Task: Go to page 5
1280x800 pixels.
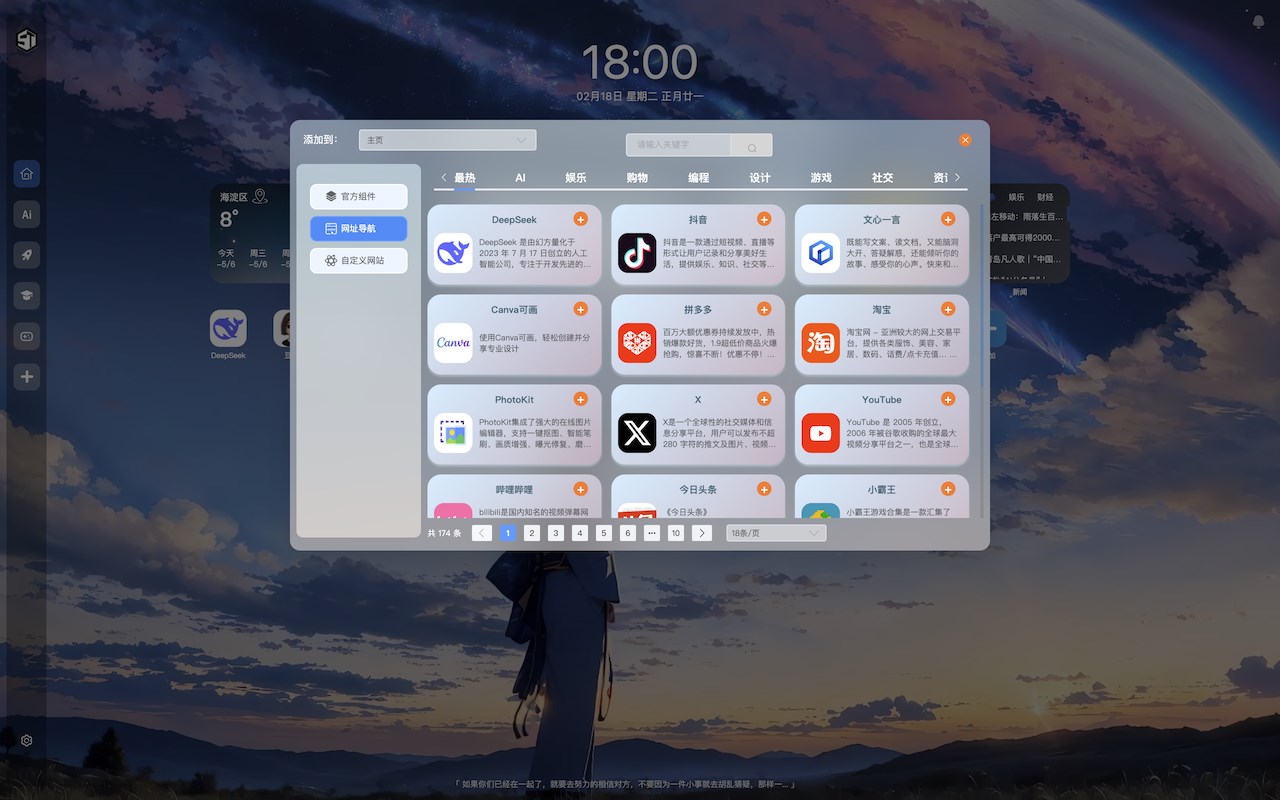Action: coord(604,533)
